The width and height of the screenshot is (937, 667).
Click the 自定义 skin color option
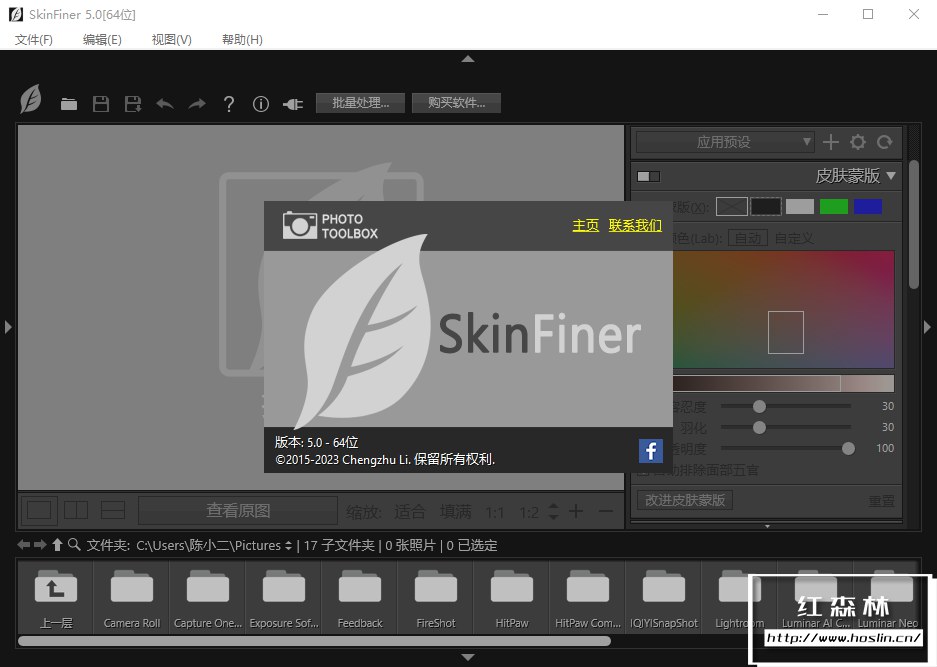794,238
